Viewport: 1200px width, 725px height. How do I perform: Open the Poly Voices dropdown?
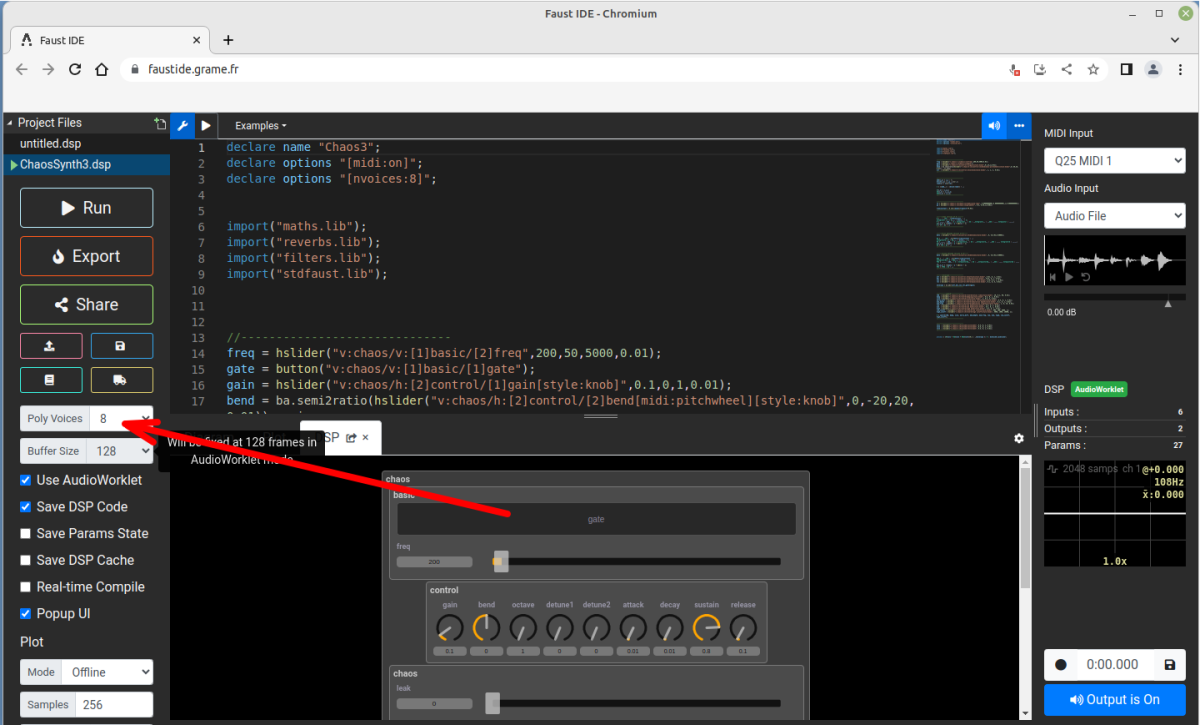click(x=121, y=419)
